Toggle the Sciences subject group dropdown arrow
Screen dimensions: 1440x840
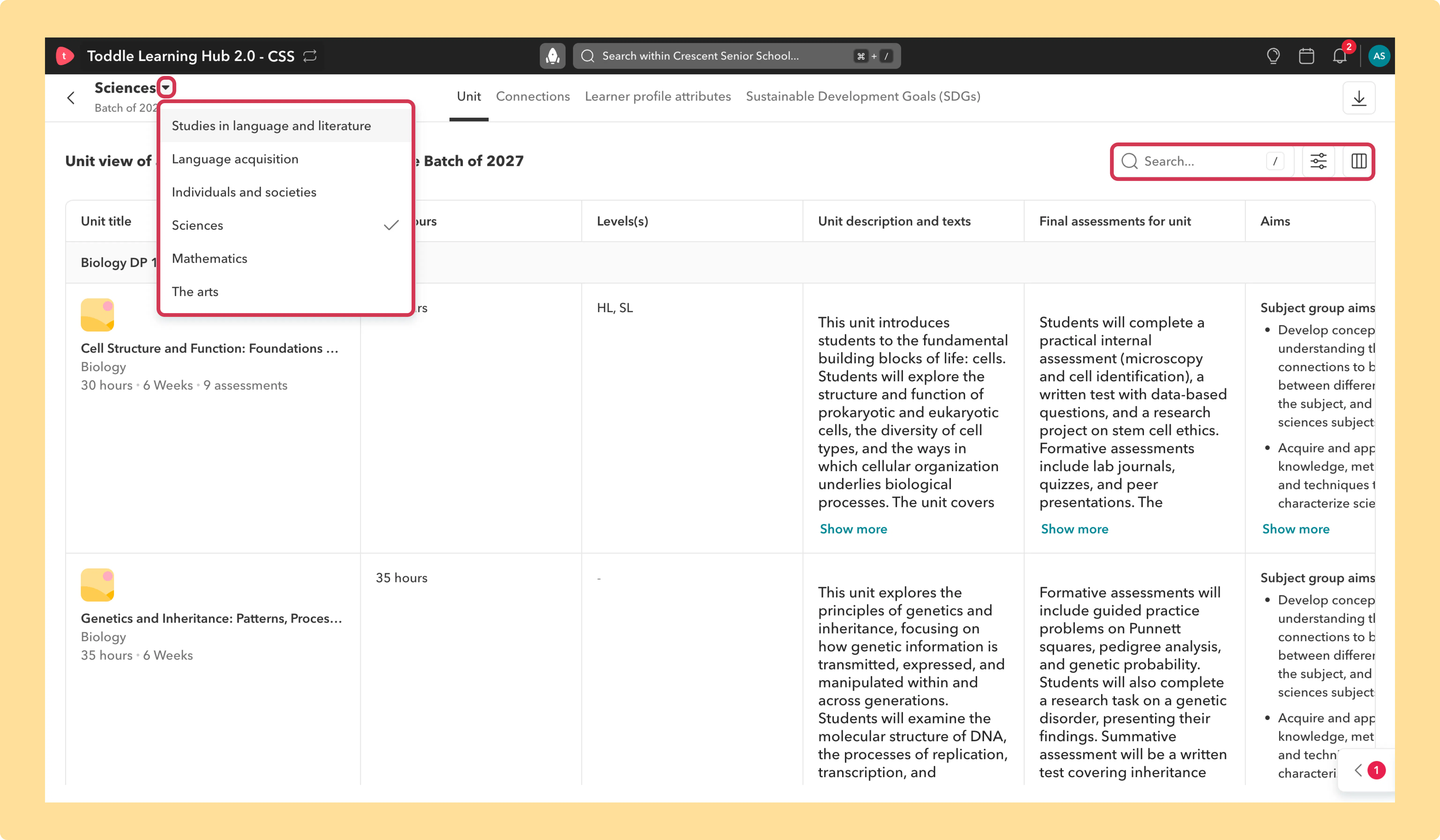pyautogui.click(x=166, y=87)
